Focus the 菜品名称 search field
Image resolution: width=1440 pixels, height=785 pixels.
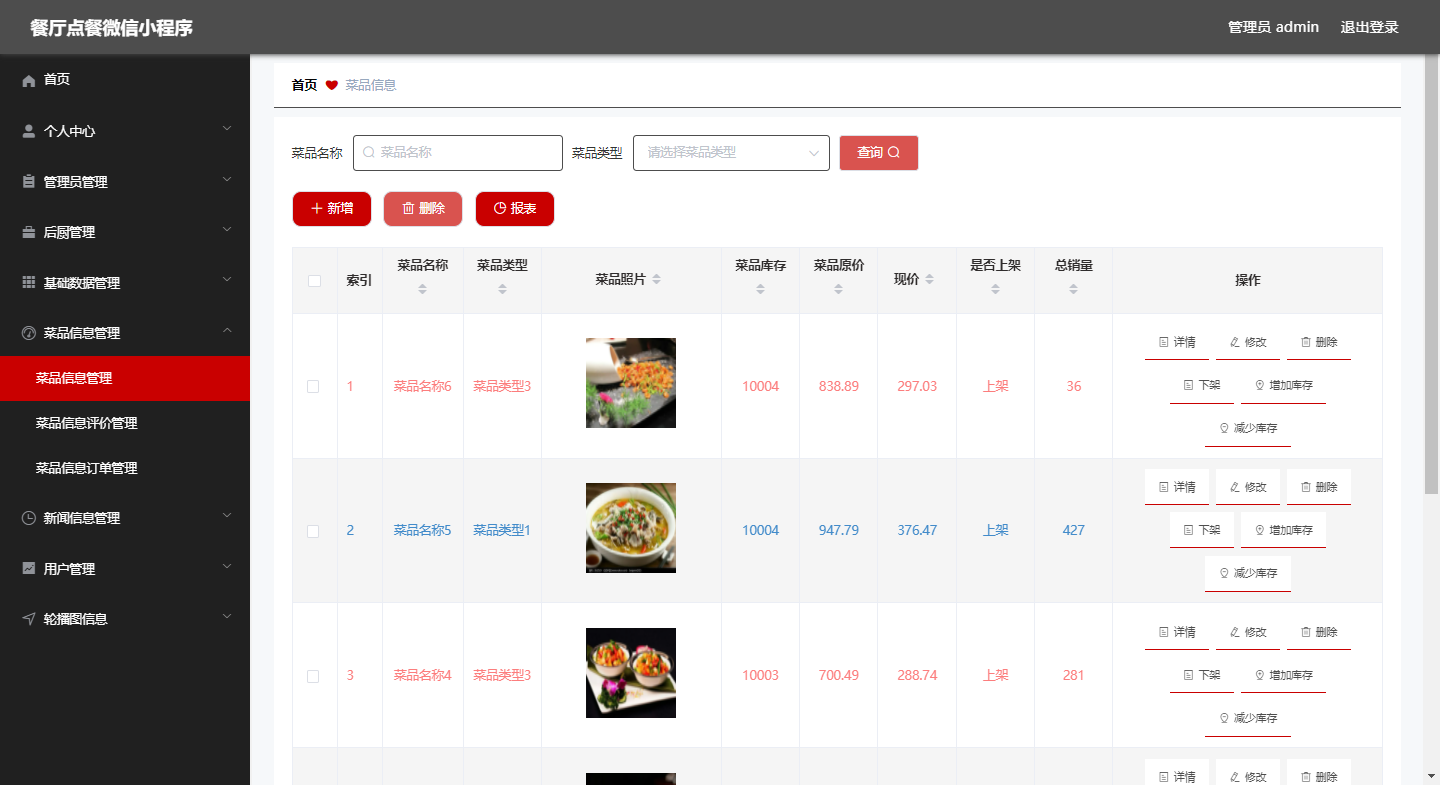458,153
